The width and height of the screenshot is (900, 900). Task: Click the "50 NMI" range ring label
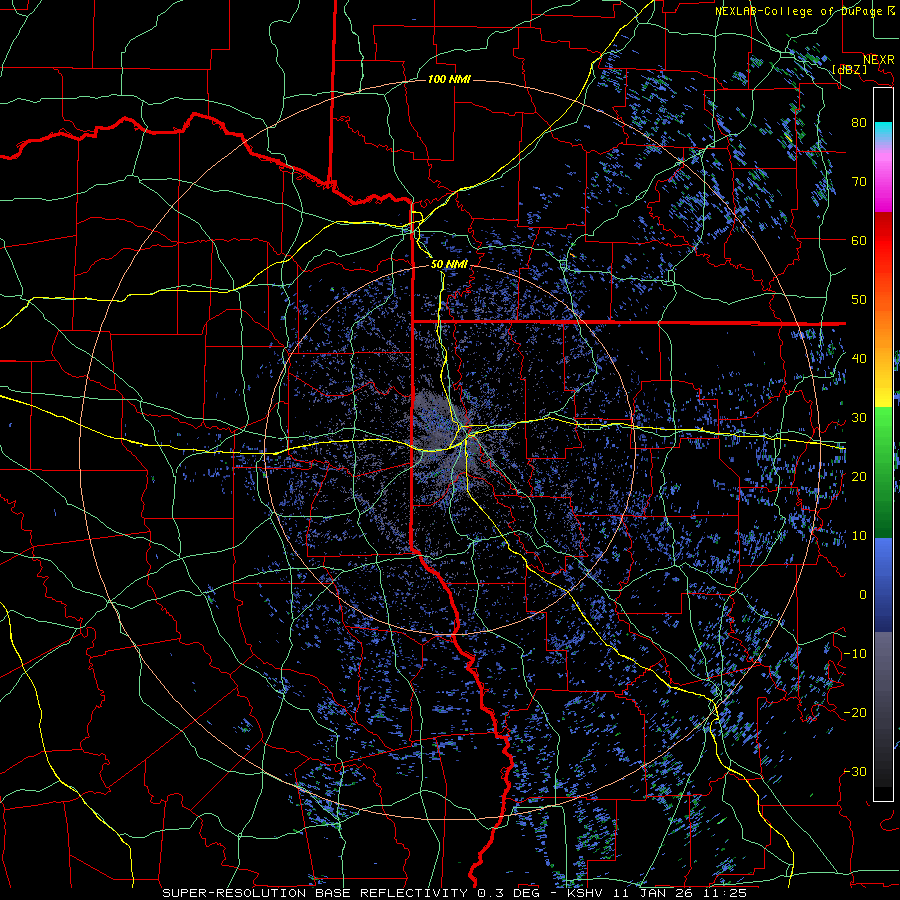449,264
